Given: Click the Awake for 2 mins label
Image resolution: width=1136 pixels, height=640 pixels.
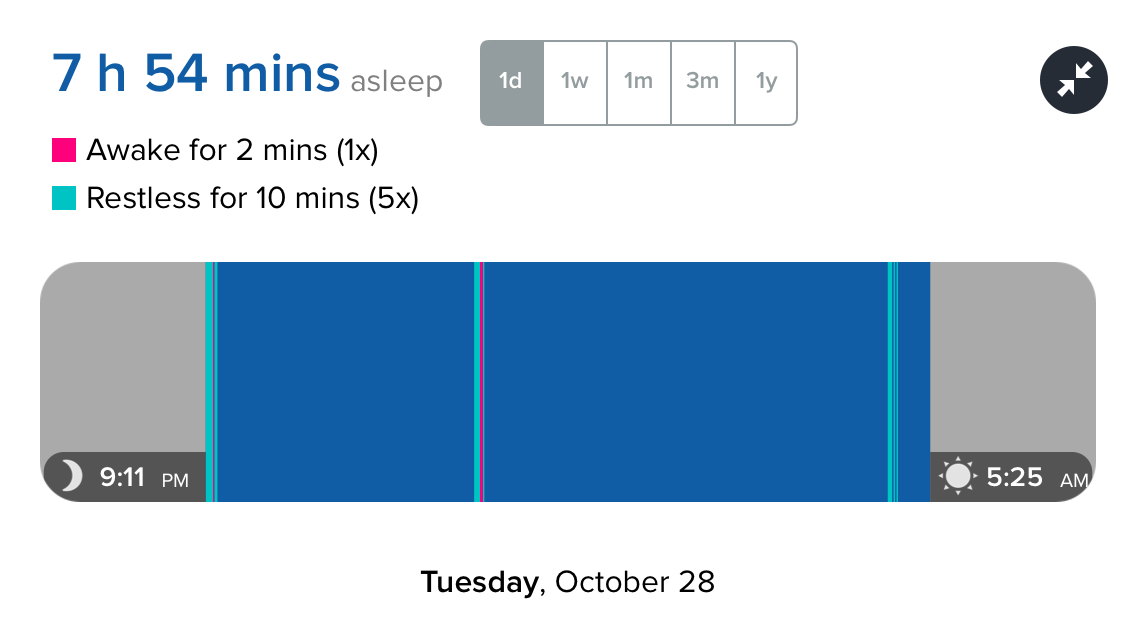Looking at the screenshot, I should tap(233, 151).
